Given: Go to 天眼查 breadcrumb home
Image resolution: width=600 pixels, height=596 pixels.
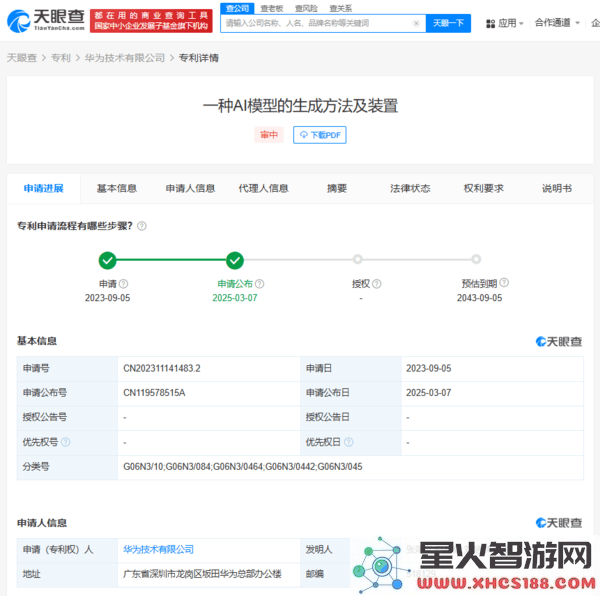Looking at the screenshot, I should click(x=21, y=58).
